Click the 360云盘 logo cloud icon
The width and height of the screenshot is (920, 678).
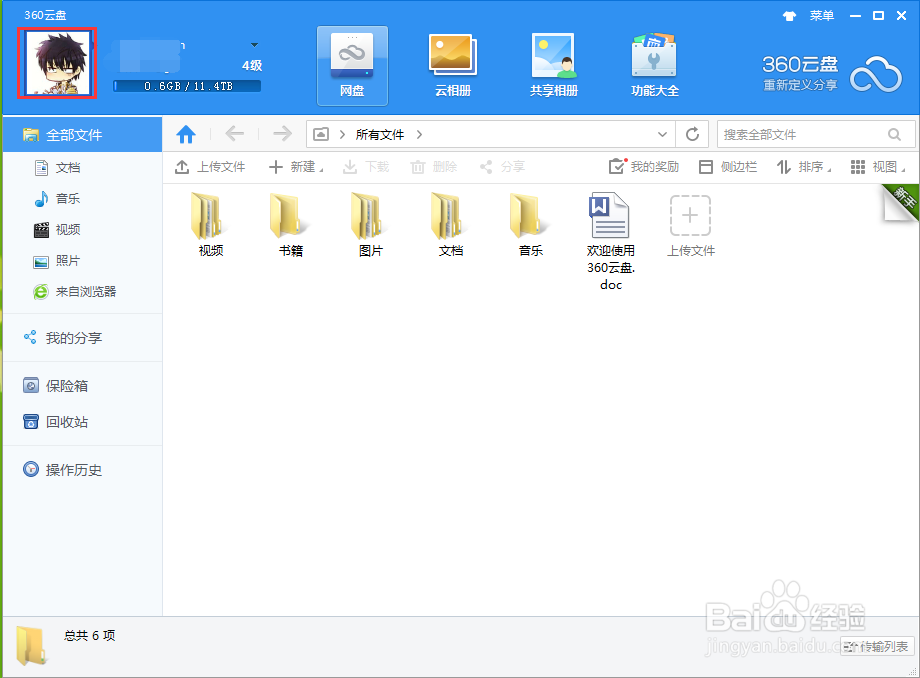coord(875,74)
